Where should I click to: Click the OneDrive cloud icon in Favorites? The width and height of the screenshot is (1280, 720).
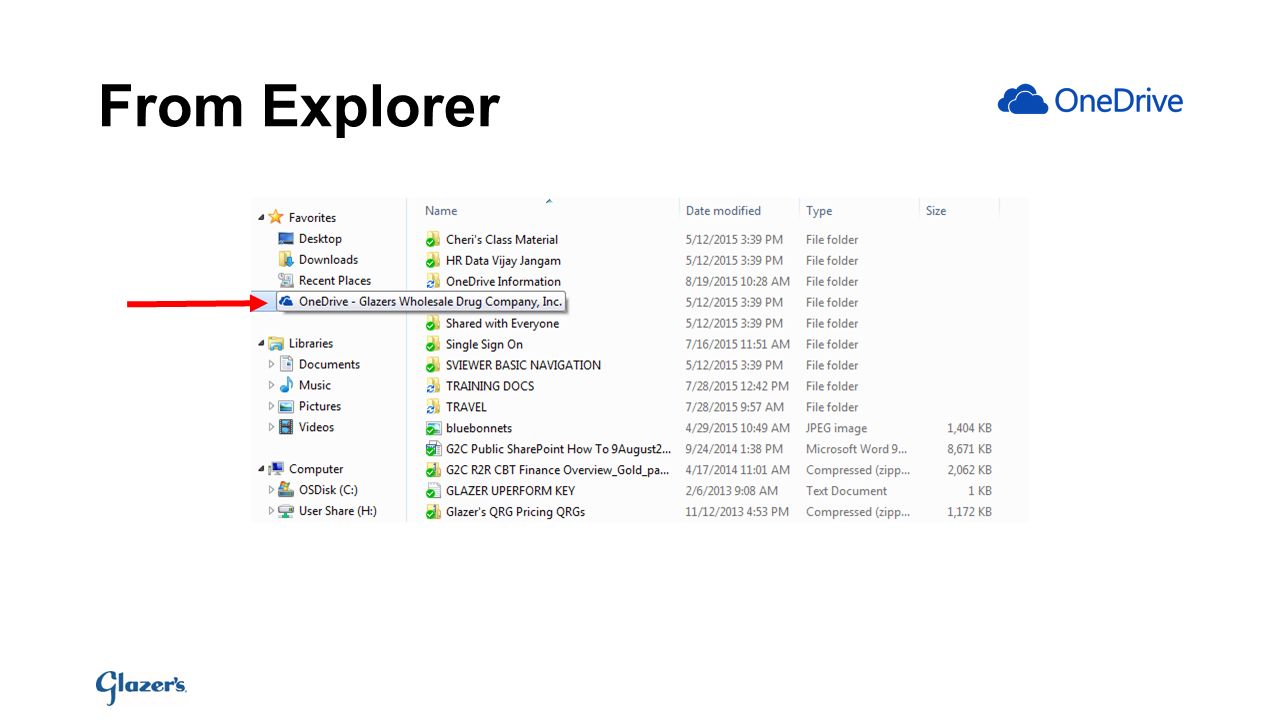[286, 301]
